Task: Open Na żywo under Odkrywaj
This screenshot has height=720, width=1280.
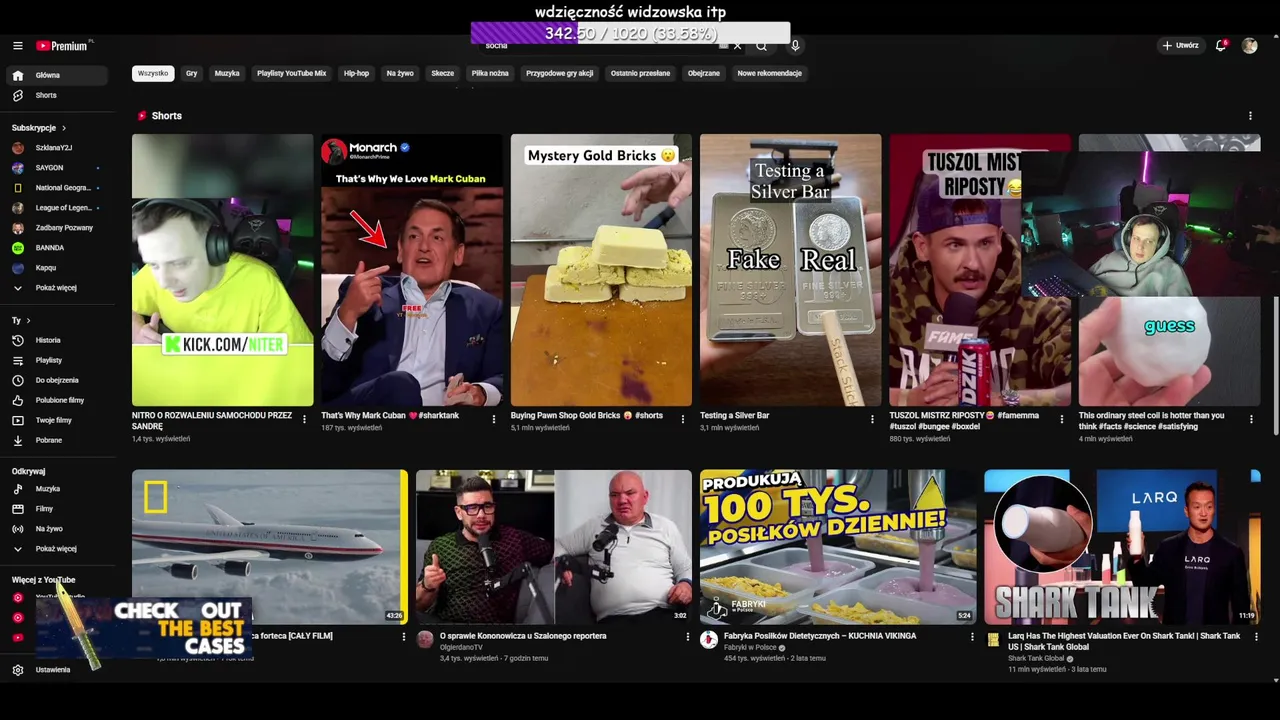Action: coord(57,529)
